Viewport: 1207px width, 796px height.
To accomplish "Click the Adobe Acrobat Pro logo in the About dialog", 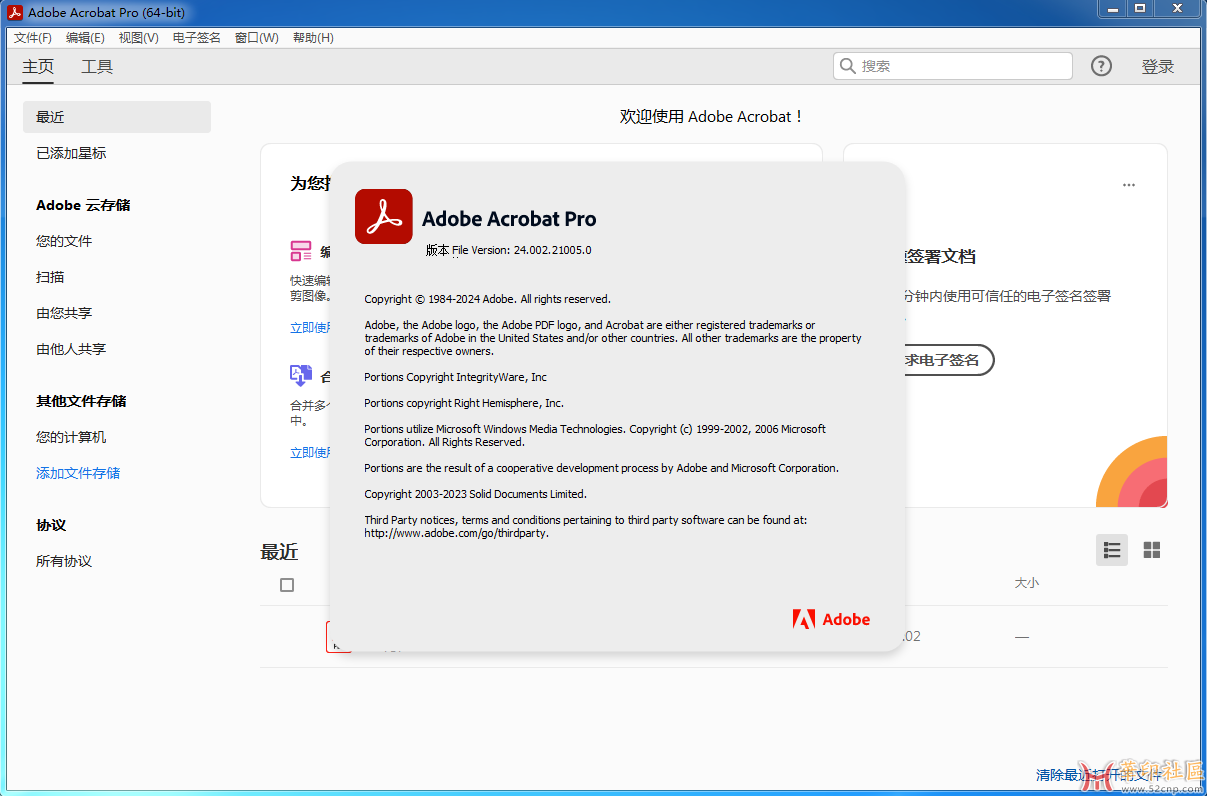I will (384, 216).
